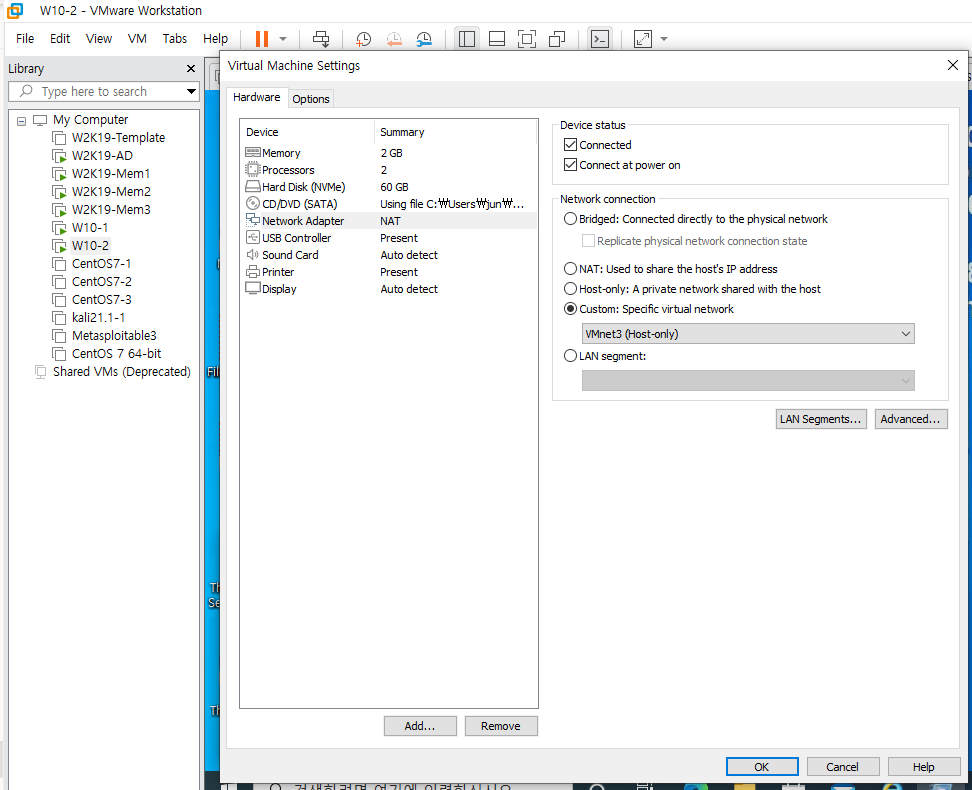Select W2K19-Mem2 in the library
This screenshot has width=972, height=790.
pyautogui.click(x=110, y=192)
